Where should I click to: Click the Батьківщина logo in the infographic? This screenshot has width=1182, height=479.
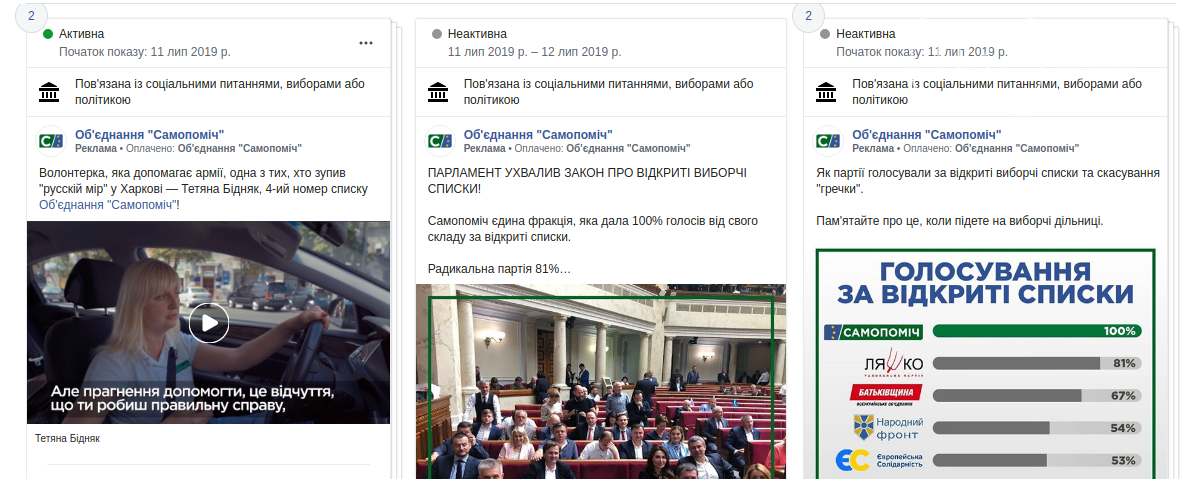coord(886,395)
